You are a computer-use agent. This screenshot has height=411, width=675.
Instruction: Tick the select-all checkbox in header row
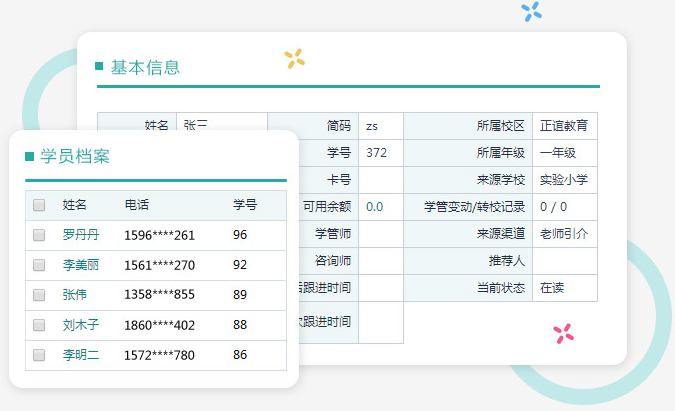39,205
